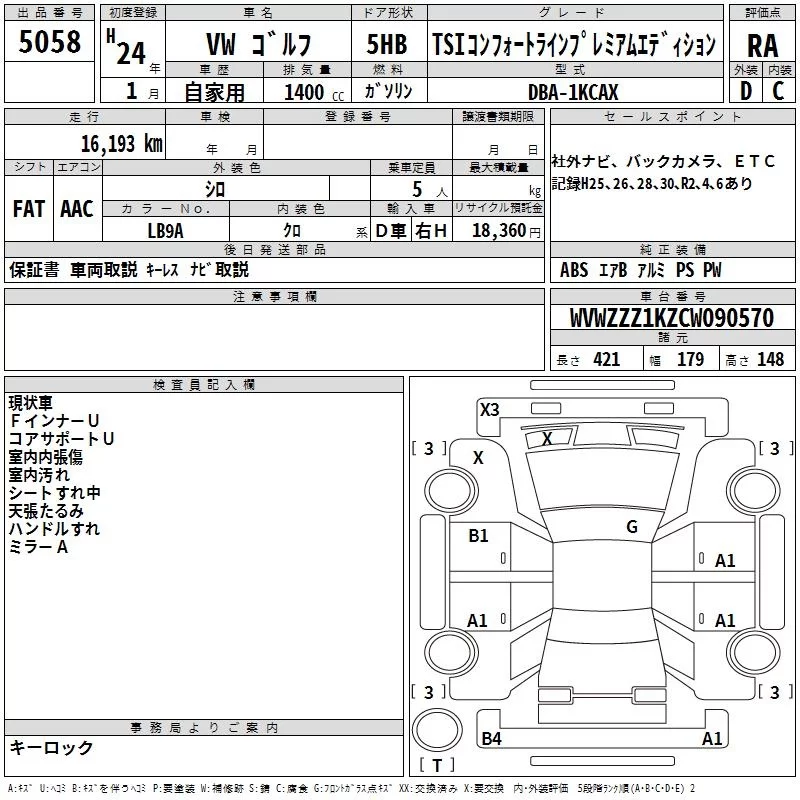Click the air conditioner code AAC
Image resolution: width=800 pixels, height=800 pixels.
pos(77,209)
